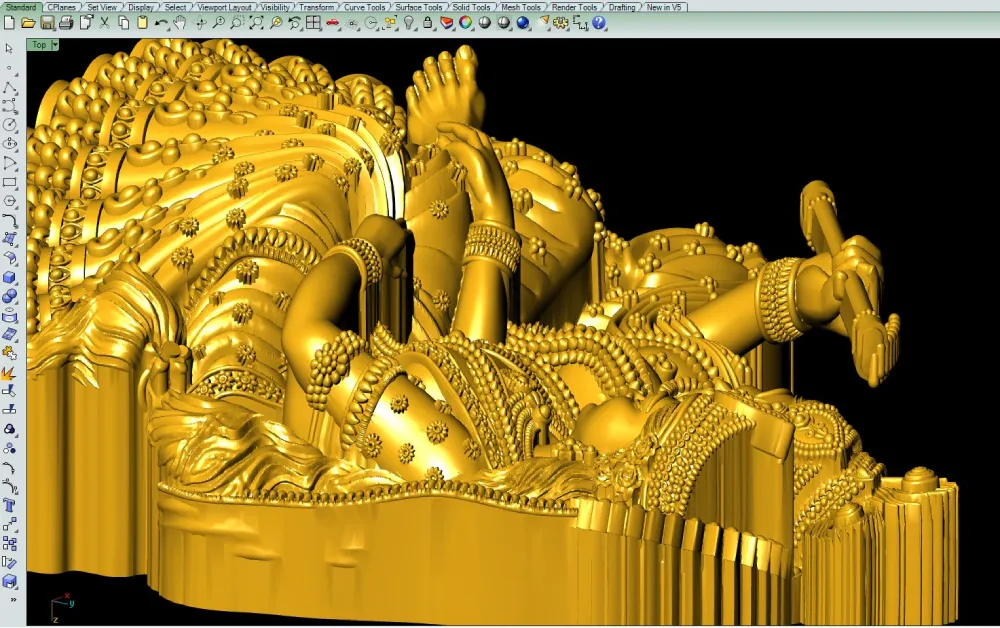1000x628 pixels.
Task: Switch to the Standard tab
Action: (x=20, y=7)
